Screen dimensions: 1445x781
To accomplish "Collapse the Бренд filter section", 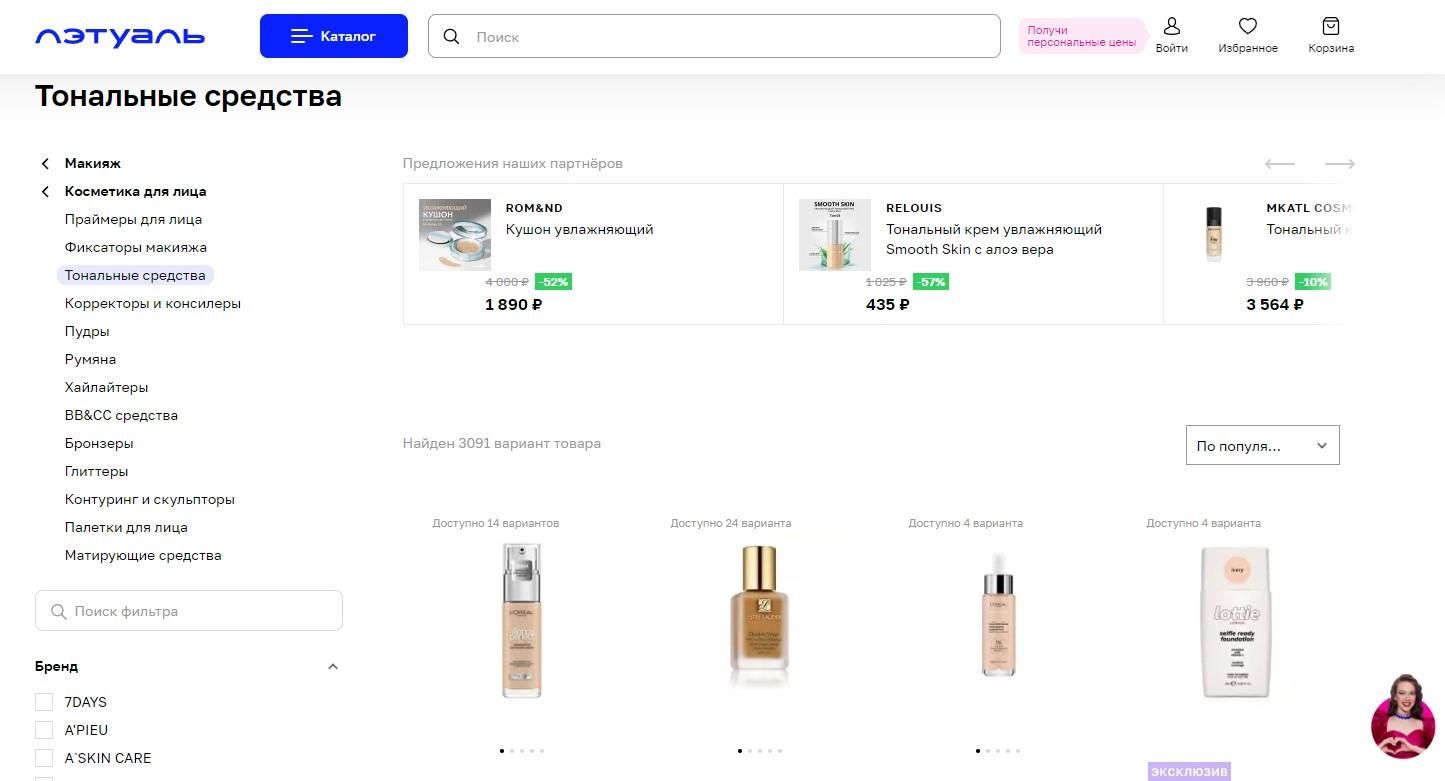I will (x=333, y=666).
